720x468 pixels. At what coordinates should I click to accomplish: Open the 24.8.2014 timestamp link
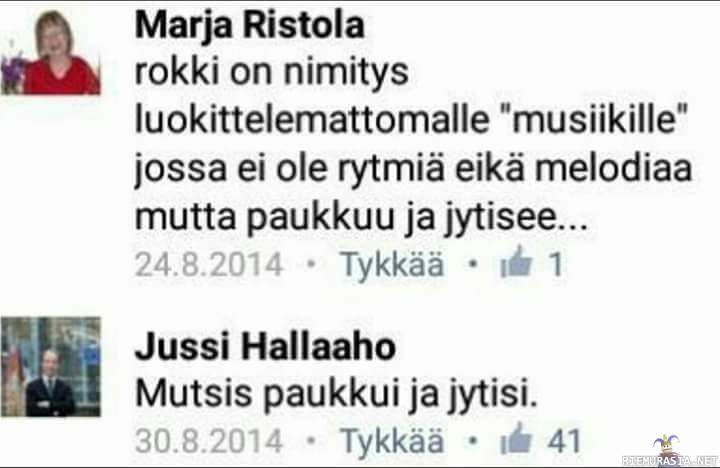click(x=208, y=264)
